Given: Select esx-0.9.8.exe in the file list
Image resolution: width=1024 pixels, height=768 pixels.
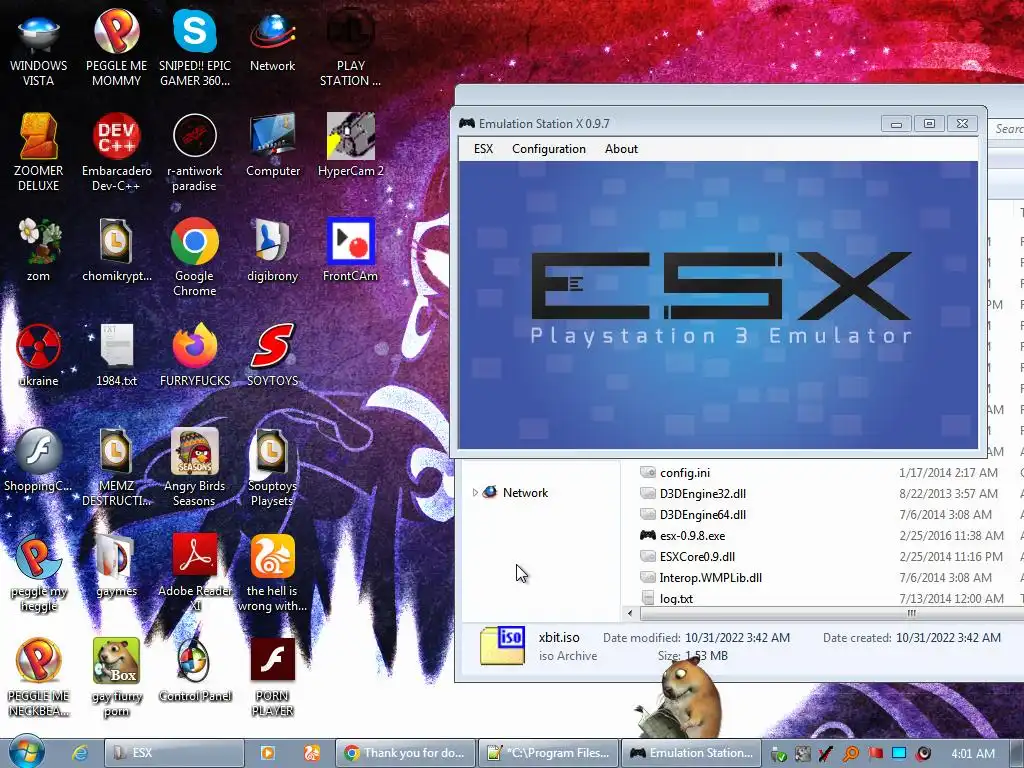Looking at the screenshot, I should tap(692, 536).
